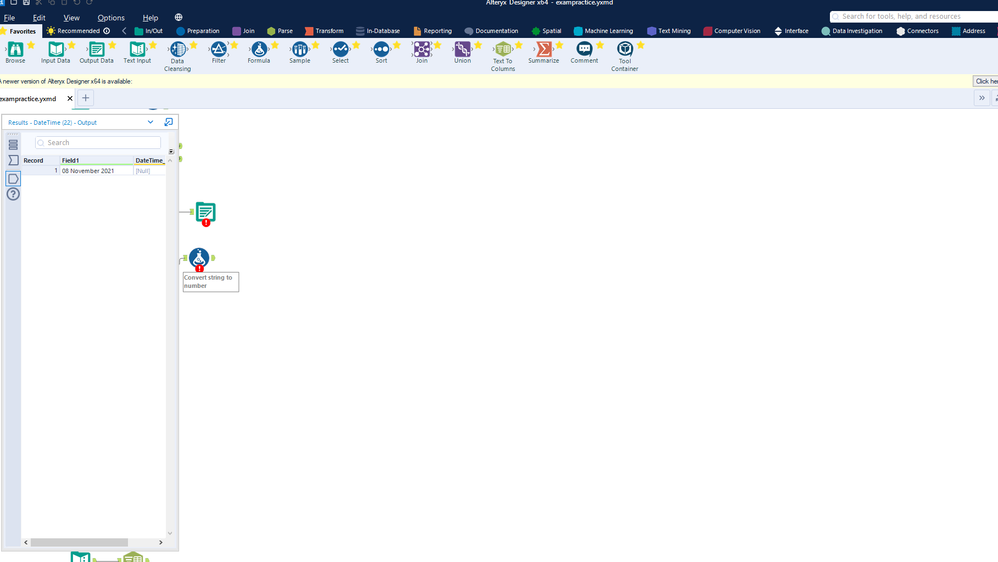Switch to the Favorites palette tab

(x=21, y=31)
